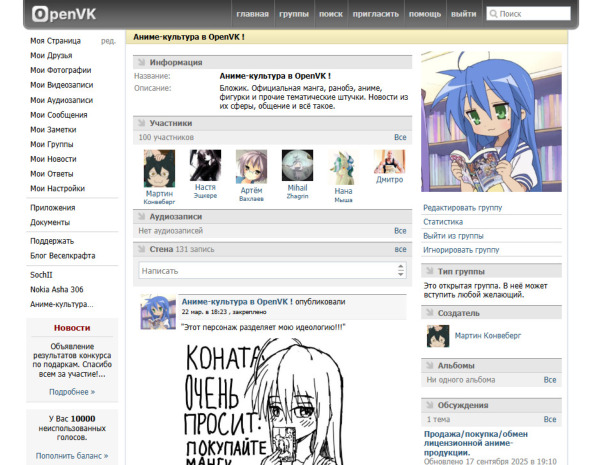Open the пригласить header tab

(x=376, y=14)
